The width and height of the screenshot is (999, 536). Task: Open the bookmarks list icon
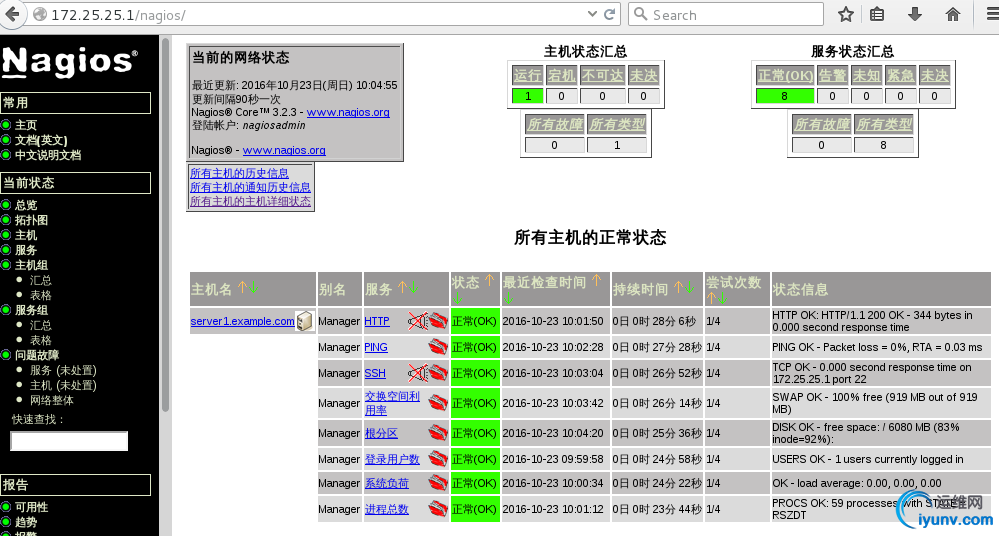coord(877,15)
